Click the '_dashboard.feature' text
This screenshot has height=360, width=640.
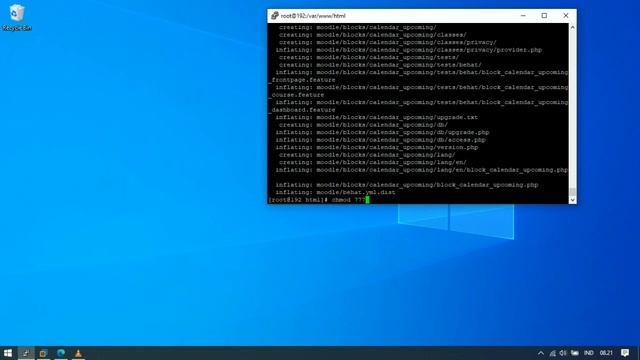(x=302, y=110)
